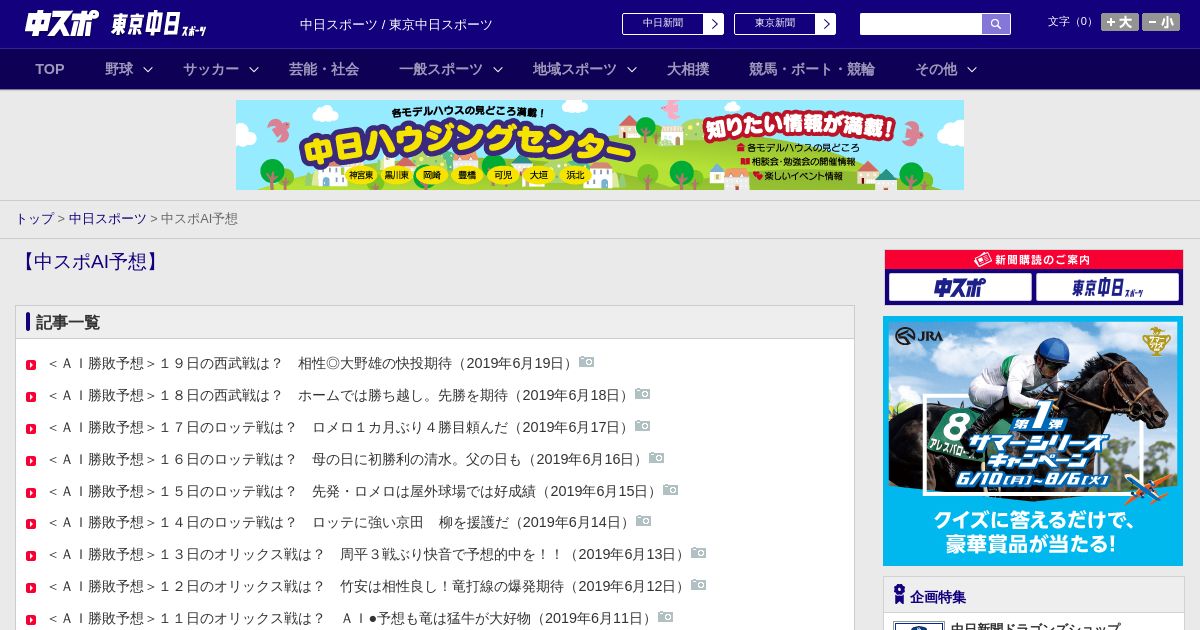Open the June 18 西武戦 AI prediction article
1200x630 pixels.
tap(340, 395)
